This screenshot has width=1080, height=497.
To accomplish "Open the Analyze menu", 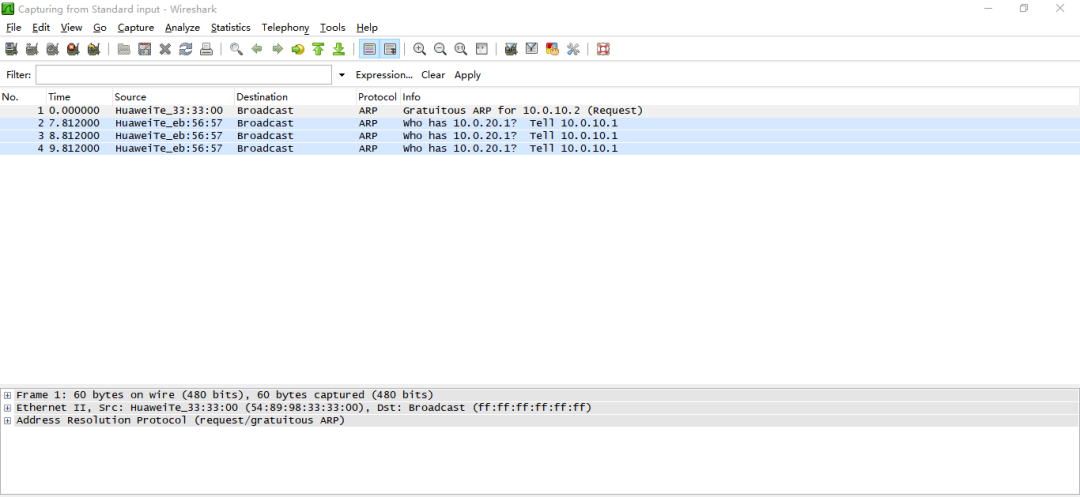I will [182, 28].
